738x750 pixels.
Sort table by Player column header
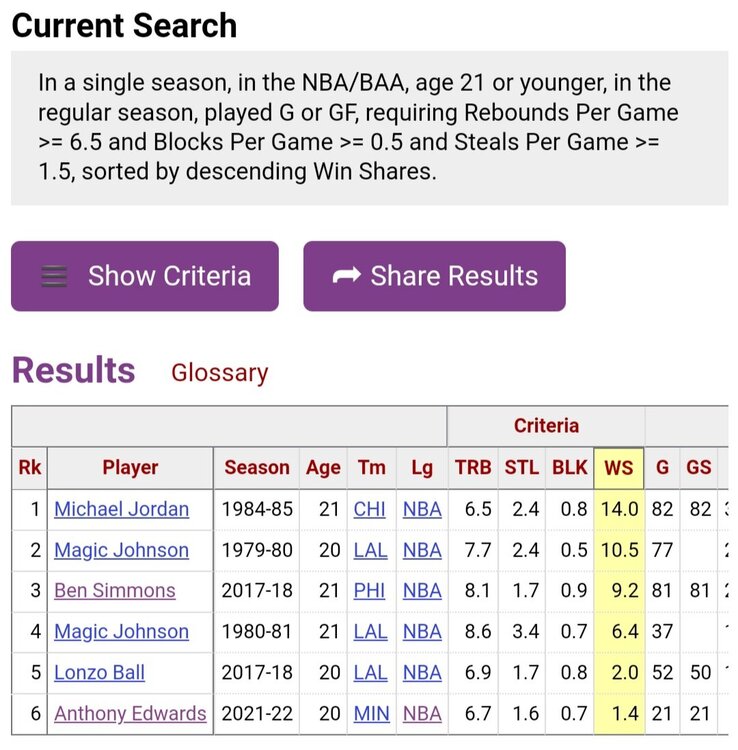(x=130, y=467)
